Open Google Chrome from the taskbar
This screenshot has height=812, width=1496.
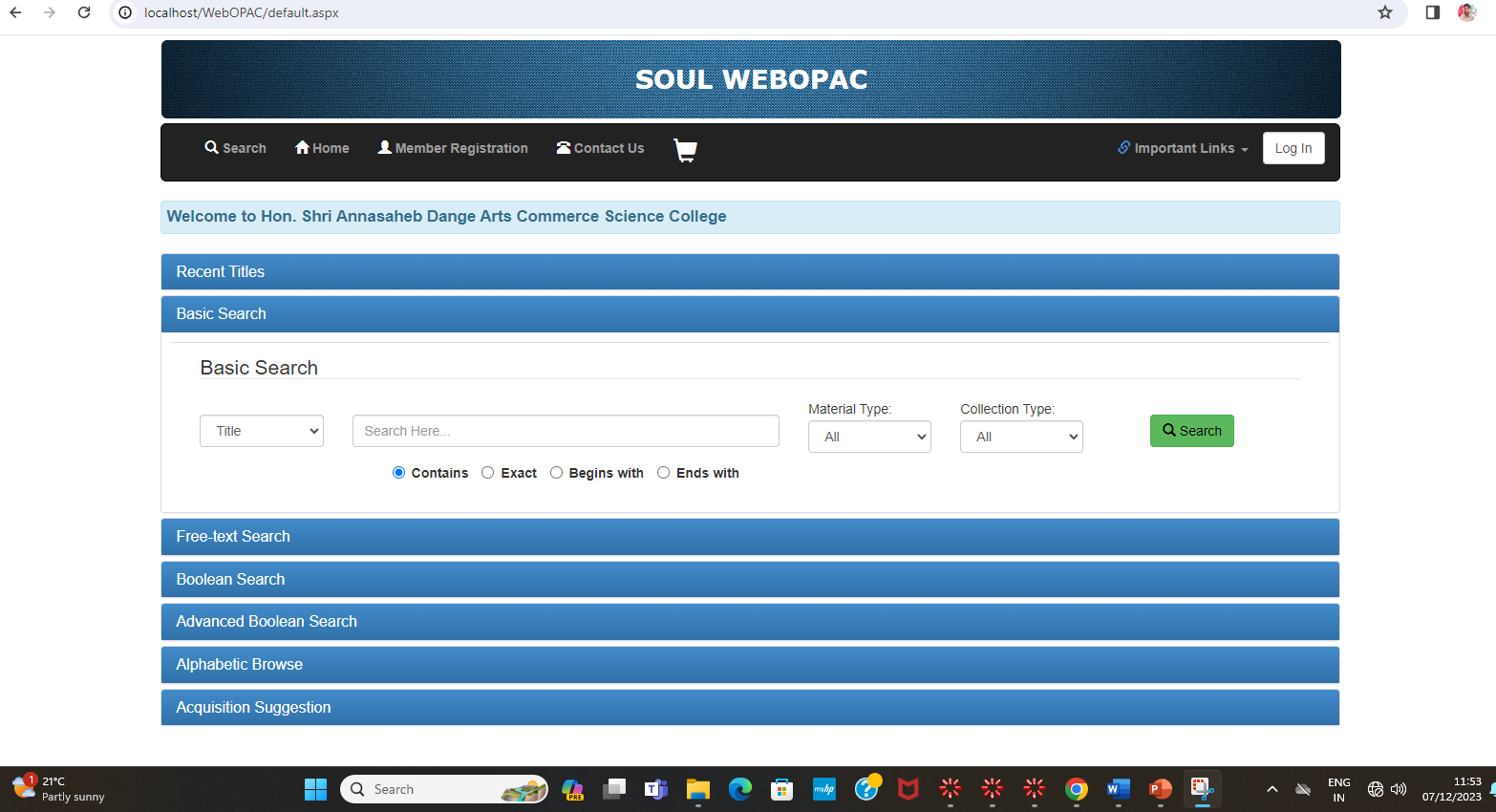pyautogui.click(x=1077, y=789)
